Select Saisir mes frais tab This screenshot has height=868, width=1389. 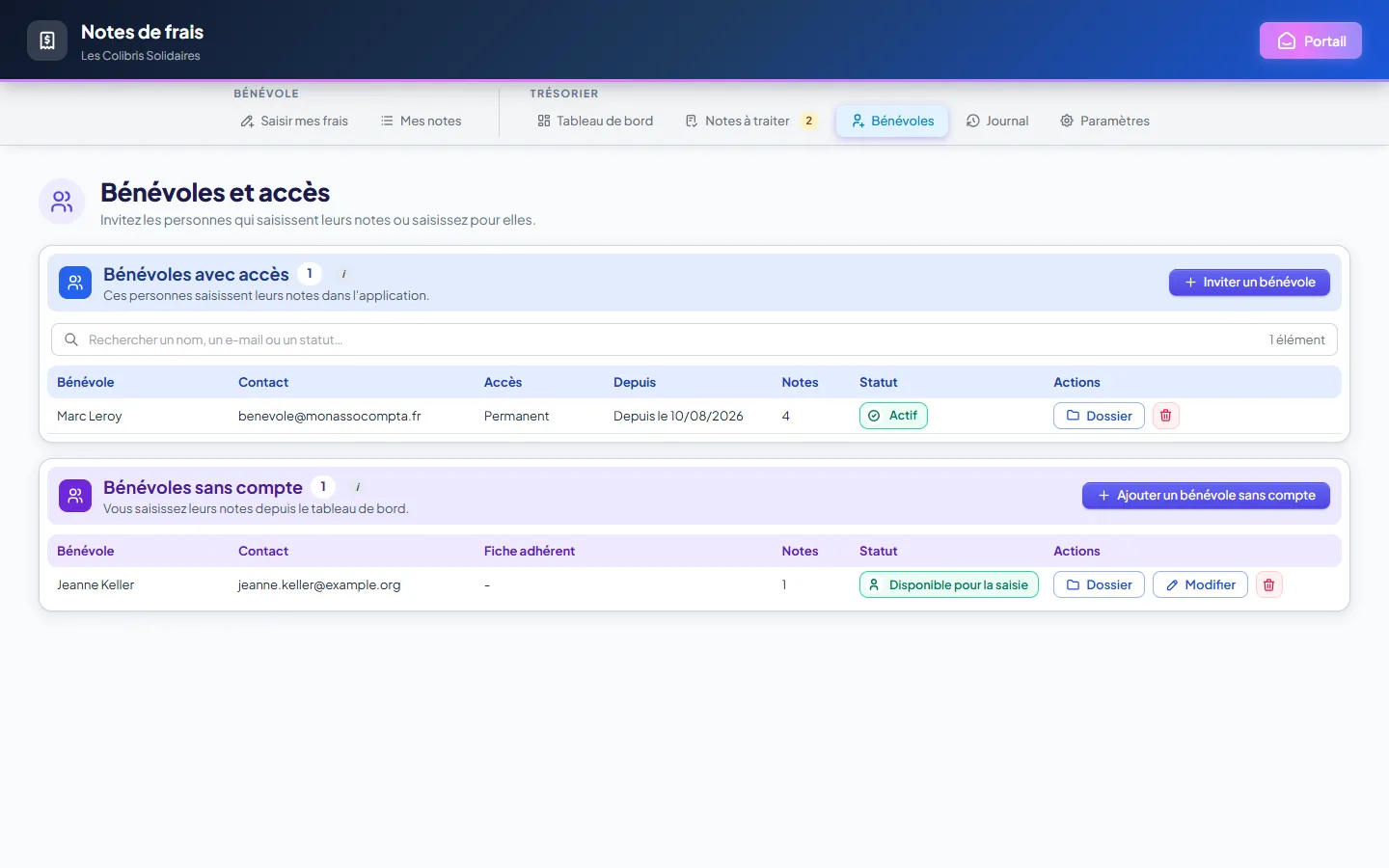[x=294, y=121]
